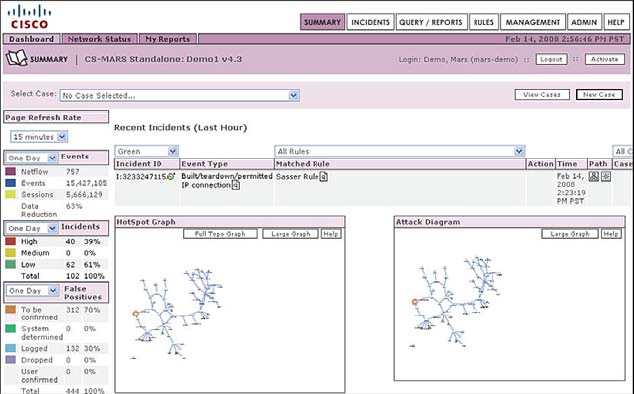Switch to the INCIDENTS tab

(370, 22)
